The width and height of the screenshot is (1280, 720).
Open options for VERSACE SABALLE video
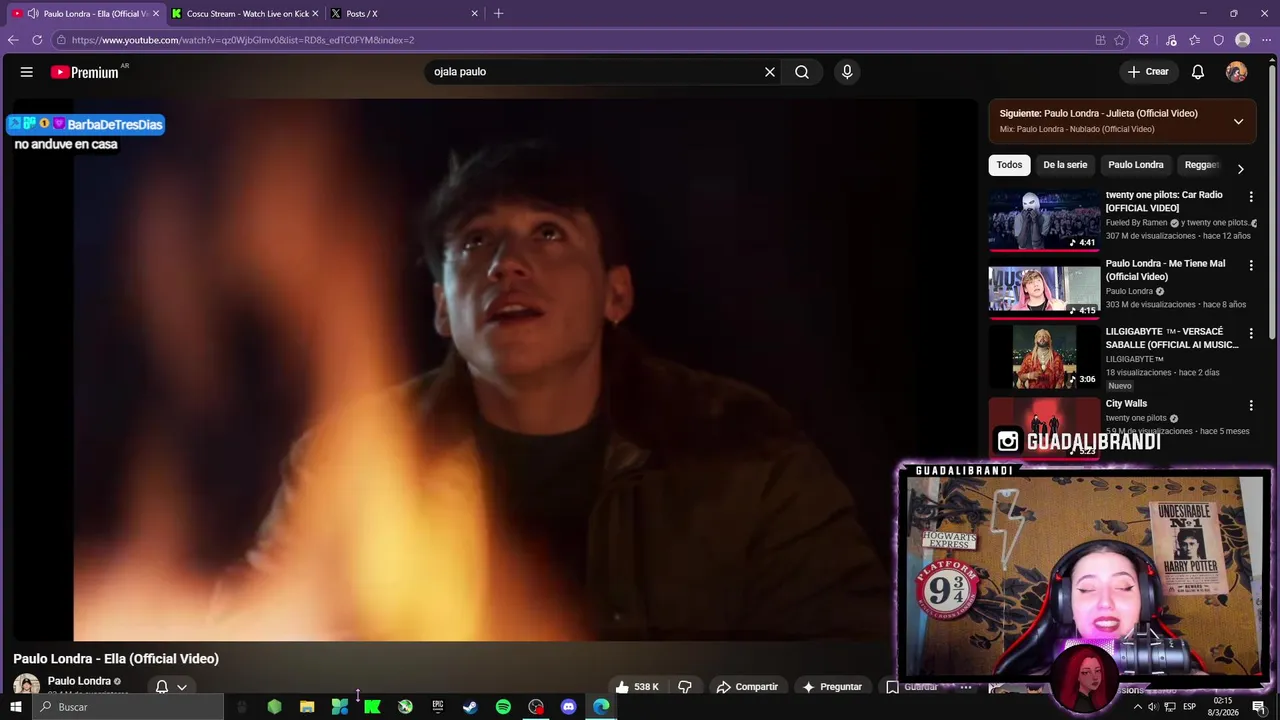click(1251, 333)
